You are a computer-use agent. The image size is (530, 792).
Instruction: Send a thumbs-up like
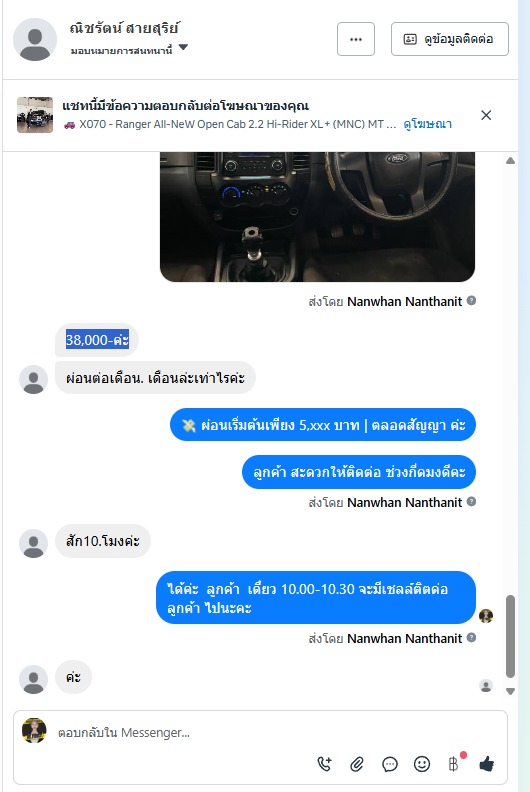click(487, 764)
